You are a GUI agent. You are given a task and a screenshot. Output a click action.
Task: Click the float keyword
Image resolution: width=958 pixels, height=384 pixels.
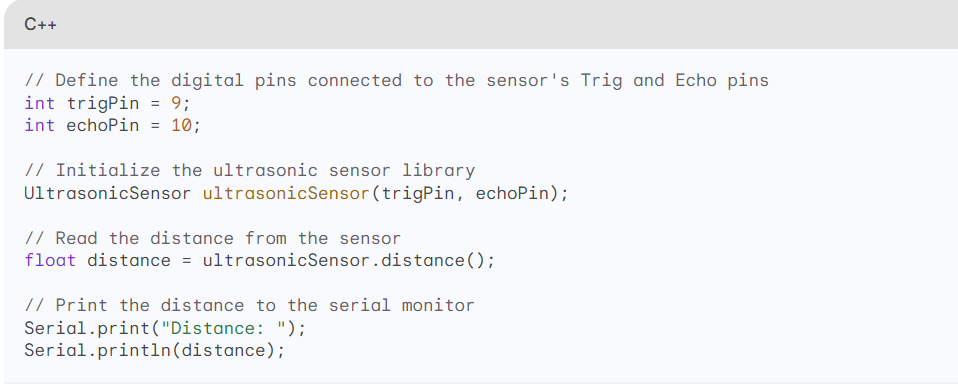coord(50,261)
